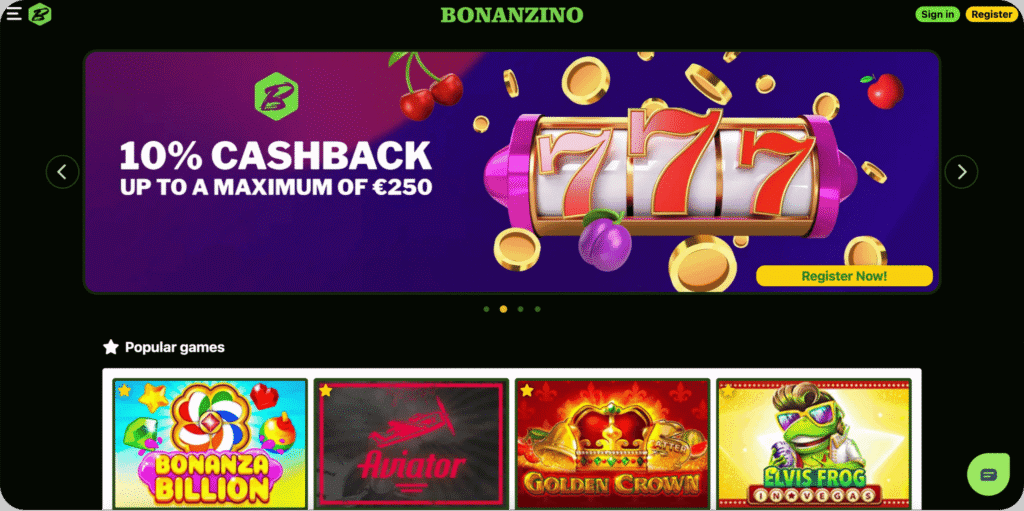Open the live chat bubble icon

(x=988, y=474)
